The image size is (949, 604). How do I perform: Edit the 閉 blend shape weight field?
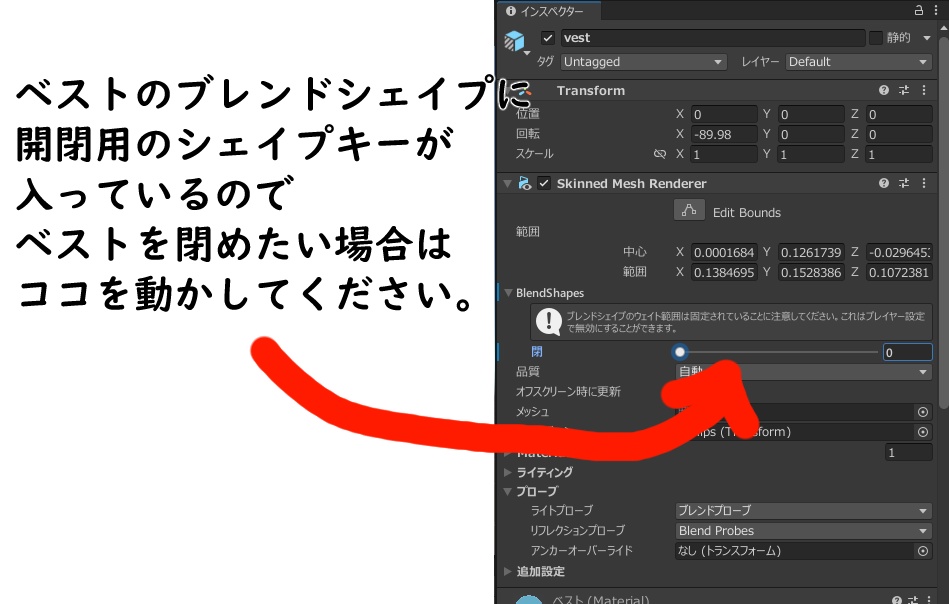(x=907, y=352)
